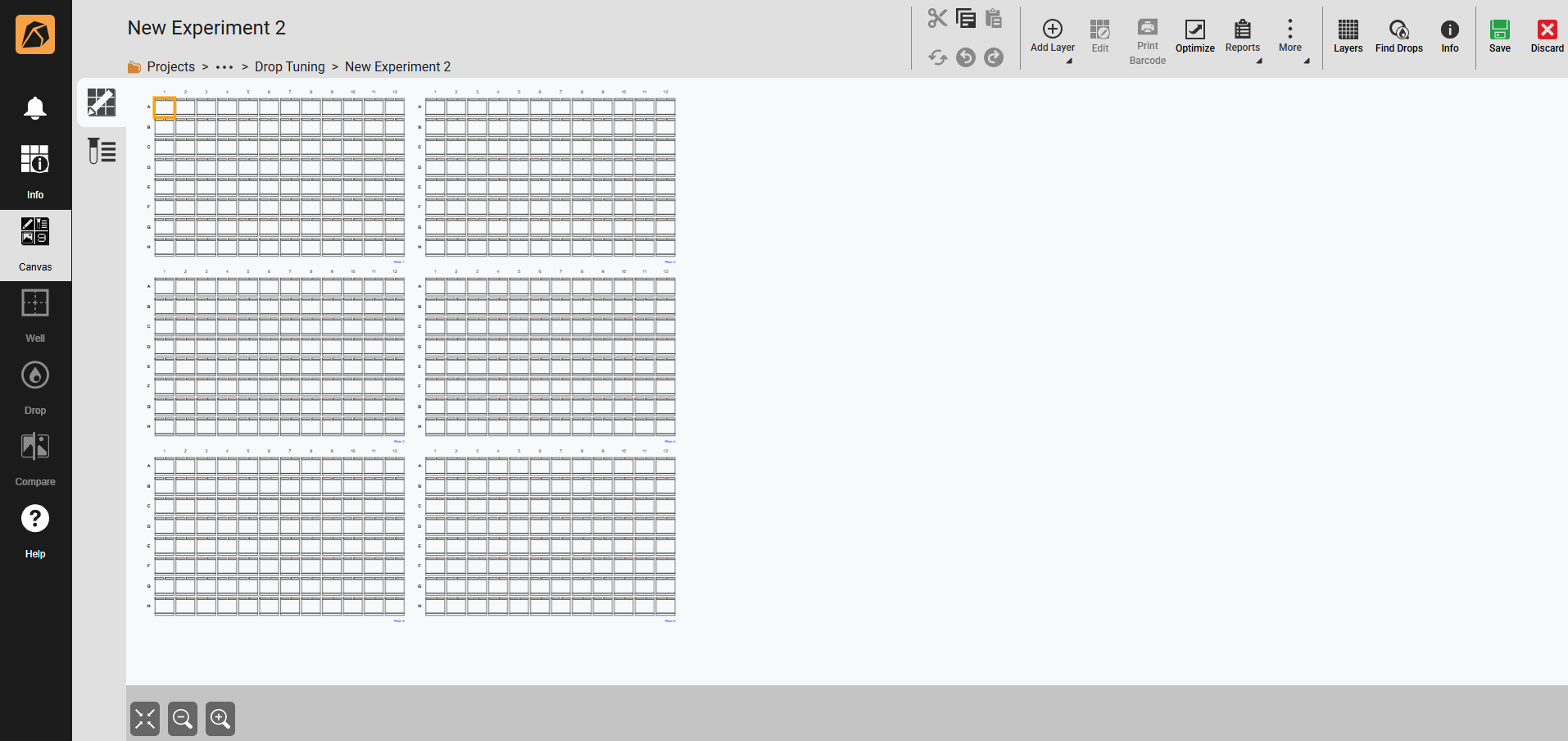Screen dimensions: 1568x741
Task: Expand the Add Layer dropdown
Action: pos(1069,61)
